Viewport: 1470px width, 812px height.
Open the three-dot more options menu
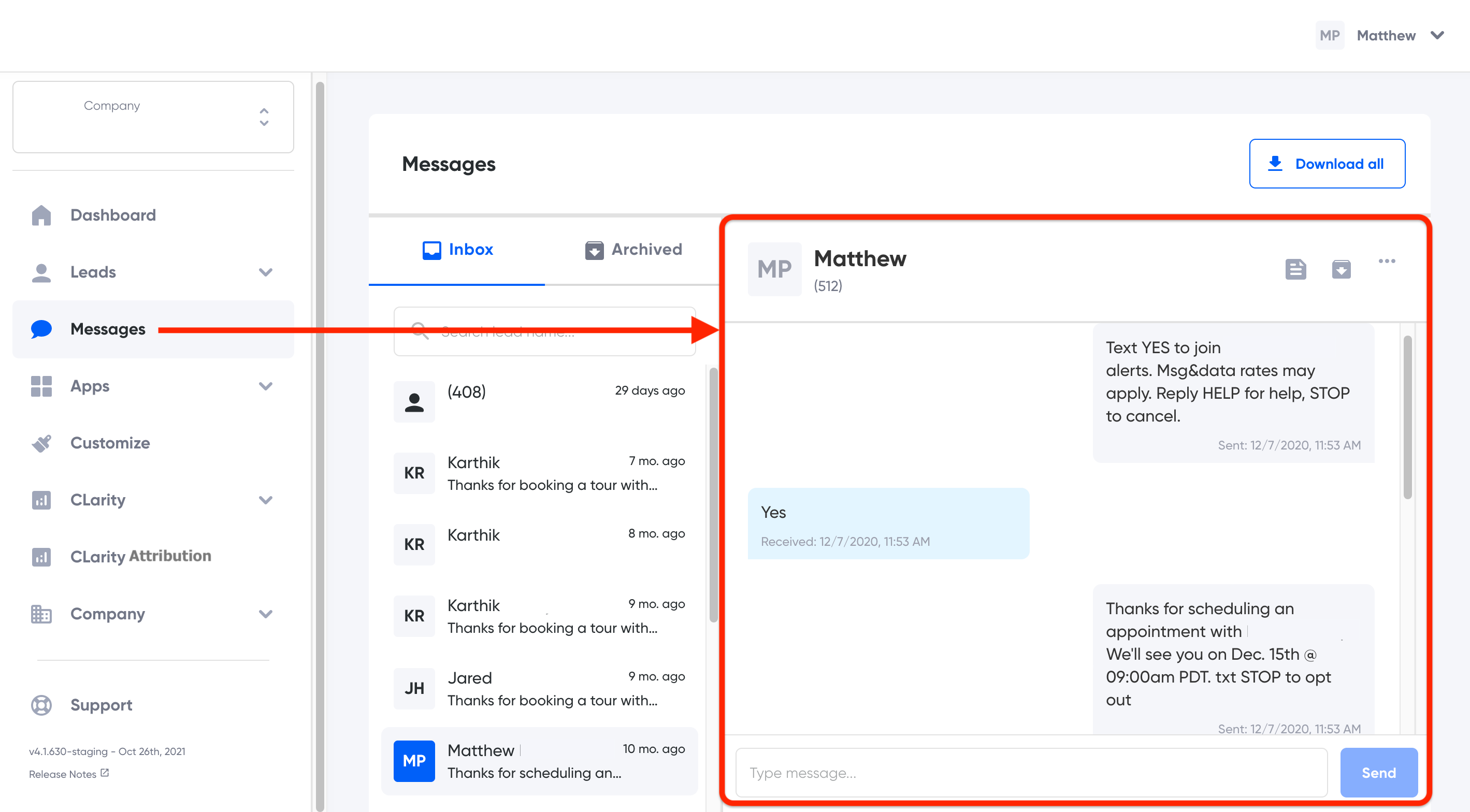pos(1386,262)
